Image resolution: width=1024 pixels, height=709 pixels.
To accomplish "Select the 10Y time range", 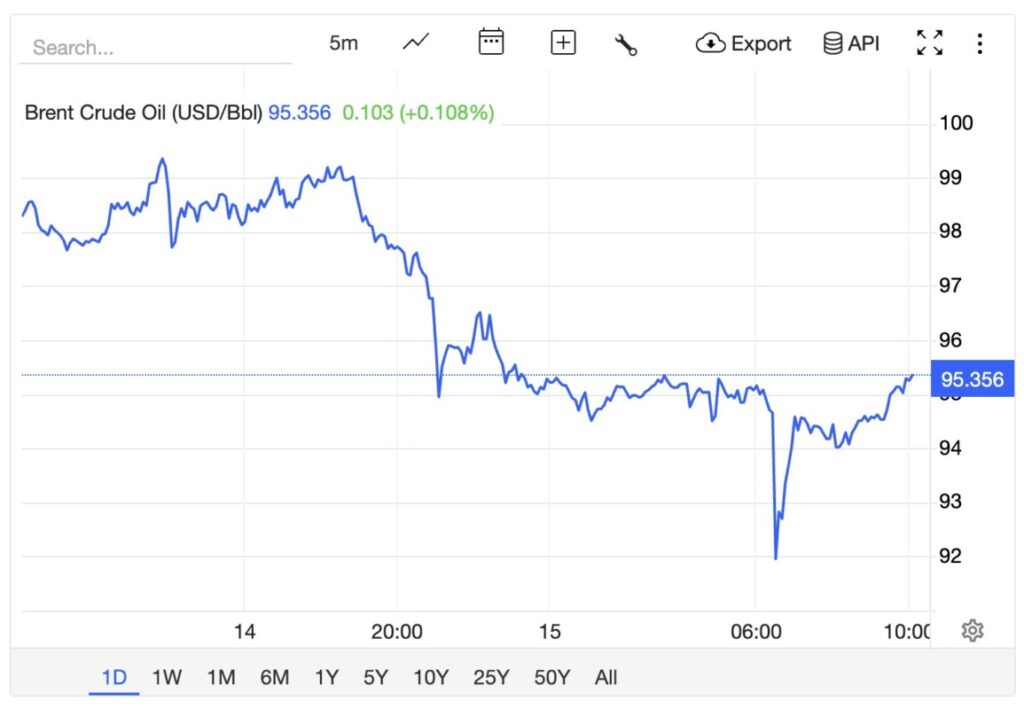I will 431,677.
